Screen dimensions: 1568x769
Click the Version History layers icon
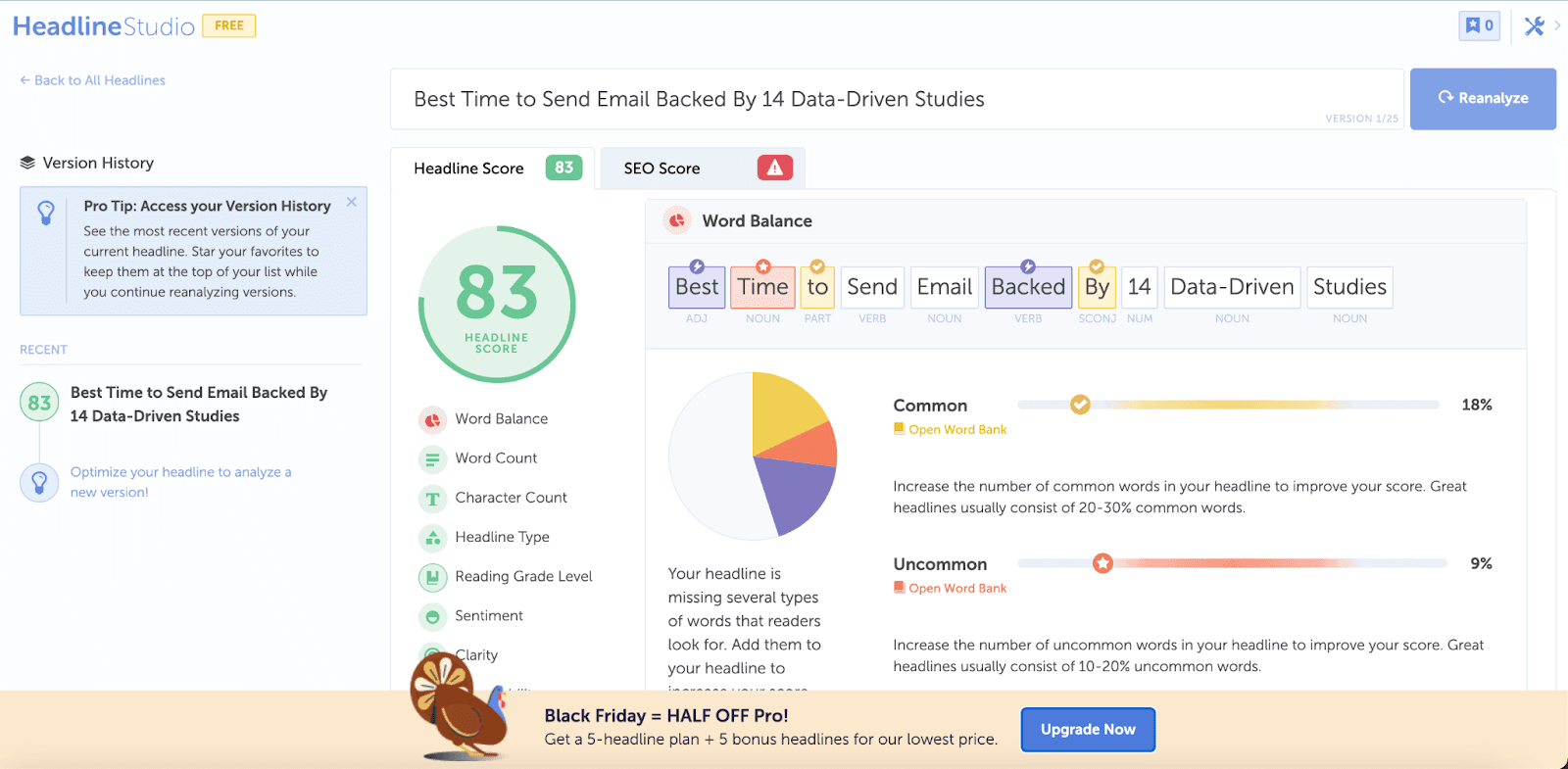tap(27, 163)
